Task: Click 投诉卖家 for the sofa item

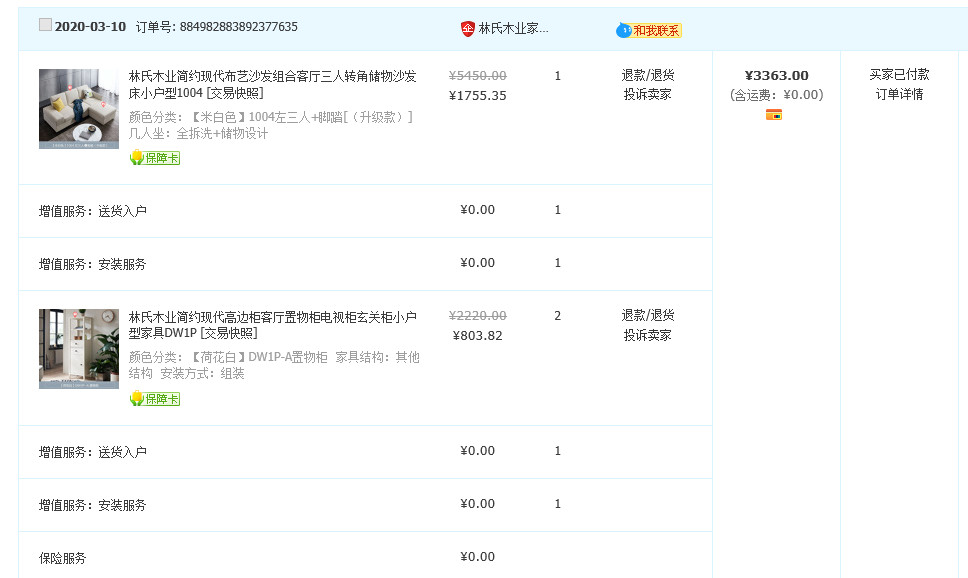Action: (x=648, y=94)
